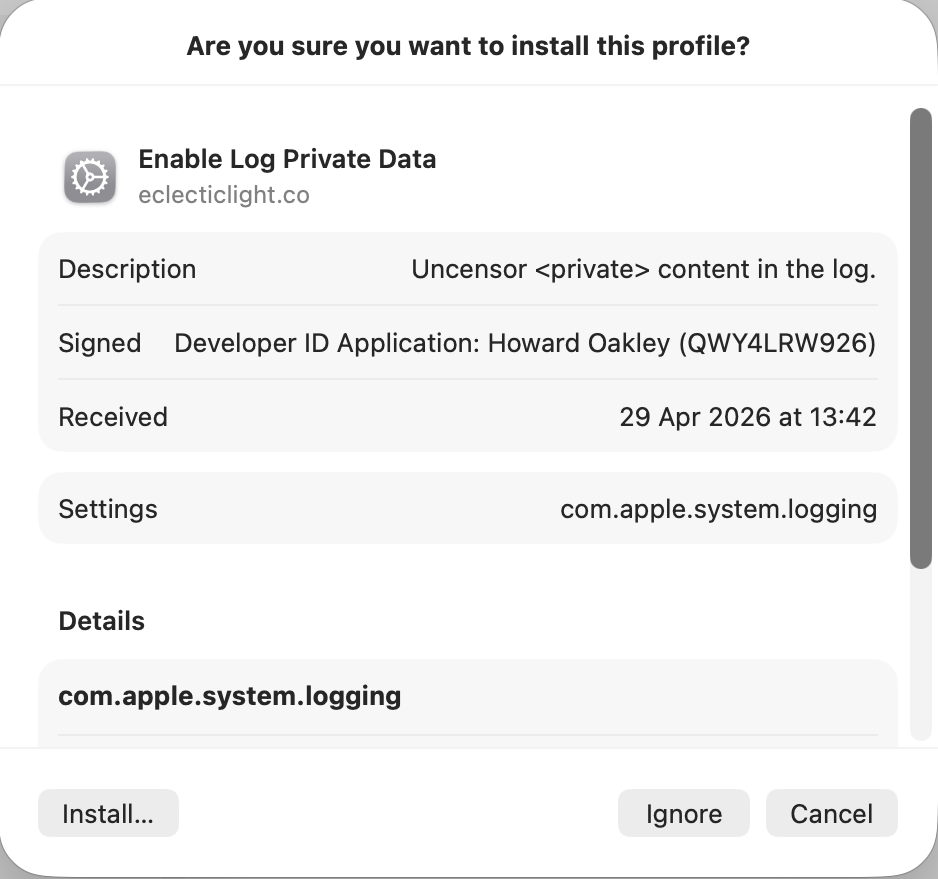Click the vertical scrollbar thumb

[919, 340]
